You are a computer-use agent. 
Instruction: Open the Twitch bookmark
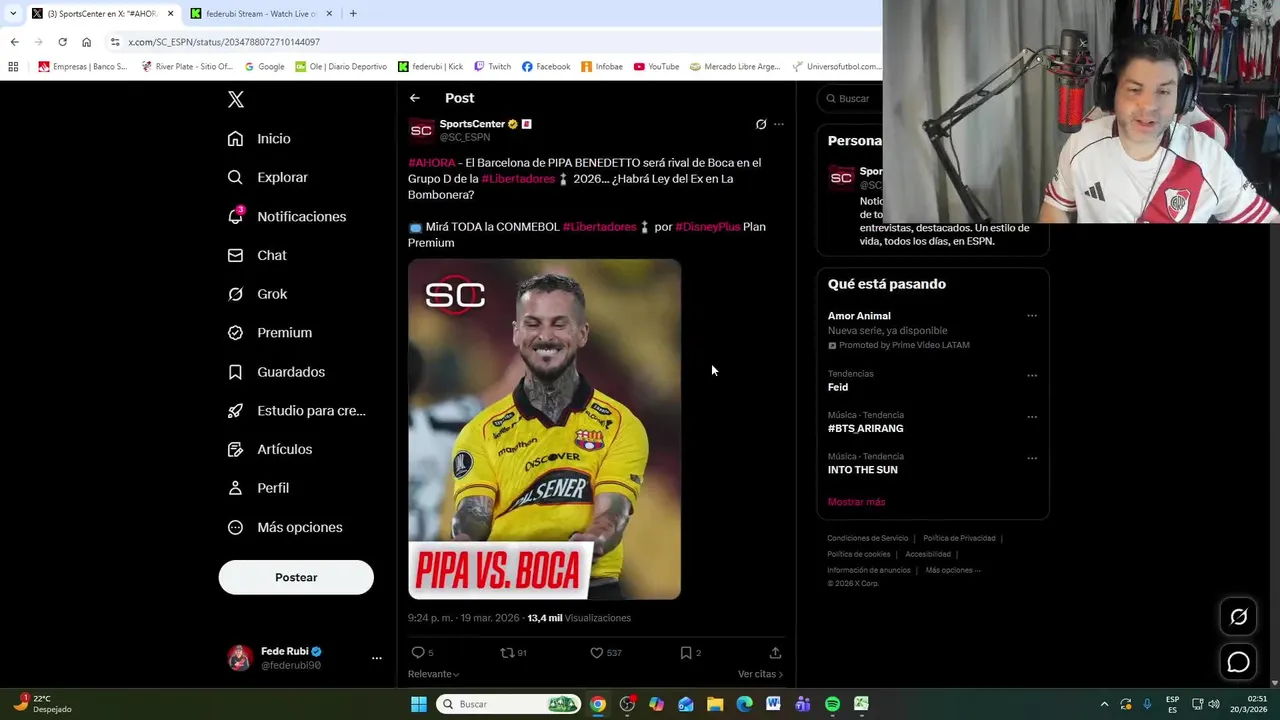click(492, 67)
